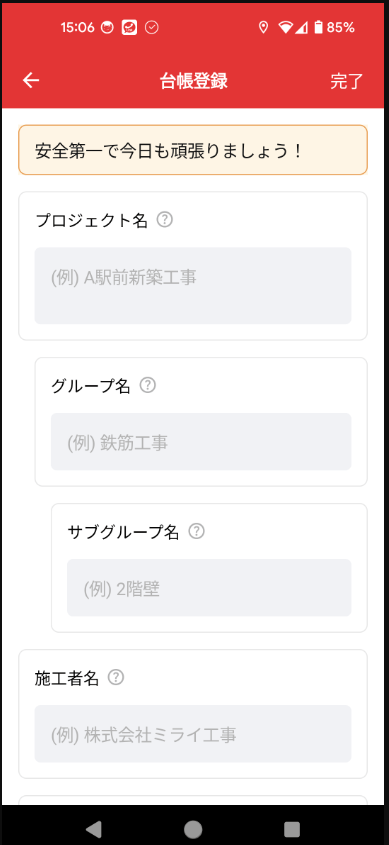Tap the checkmark notification icon in status bar
The image size is (389, 845).
point(152,27)
